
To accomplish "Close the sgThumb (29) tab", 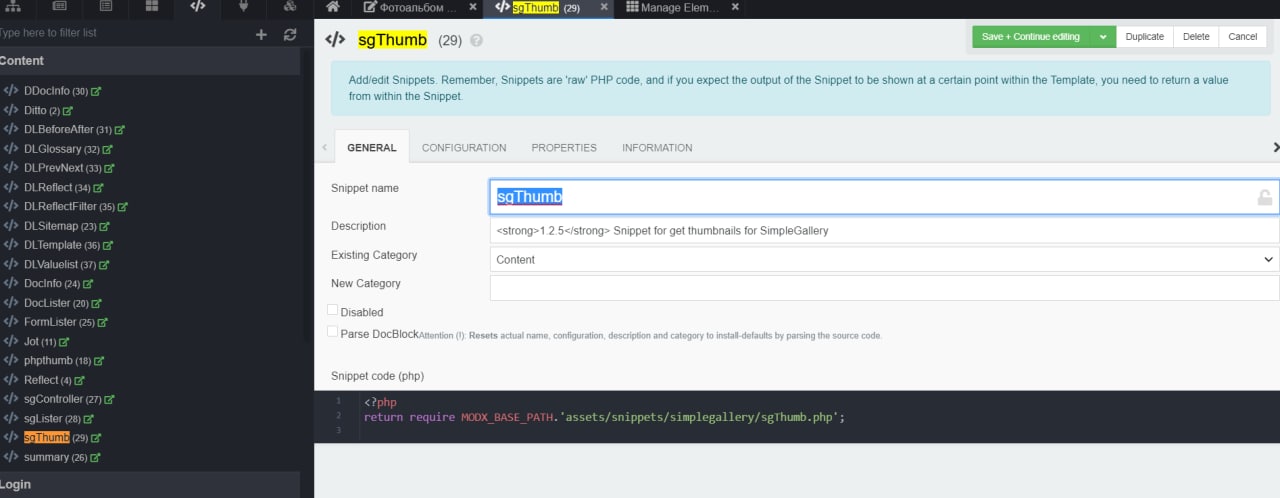I will tap(604, 7).
